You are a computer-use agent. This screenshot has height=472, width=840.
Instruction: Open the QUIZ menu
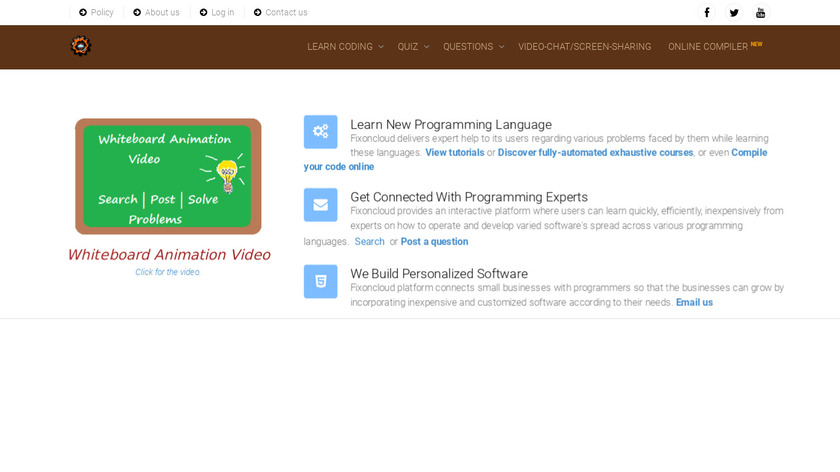[408, 47]
